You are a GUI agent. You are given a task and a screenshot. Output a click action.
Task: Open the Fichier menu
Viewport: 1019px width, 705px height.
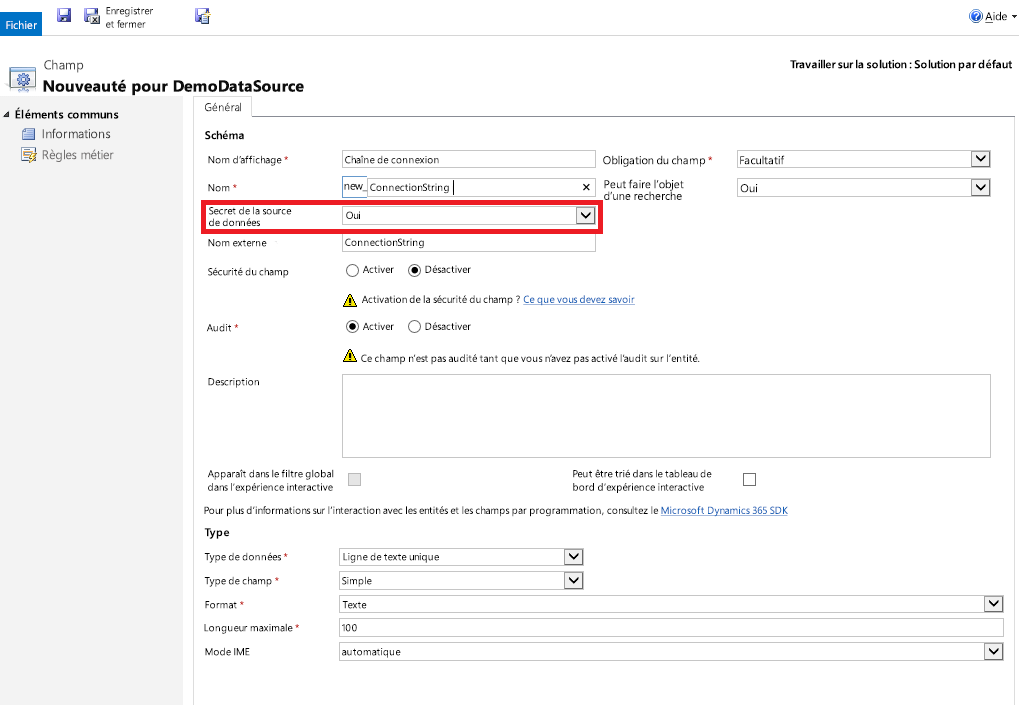tap(21, 25)
